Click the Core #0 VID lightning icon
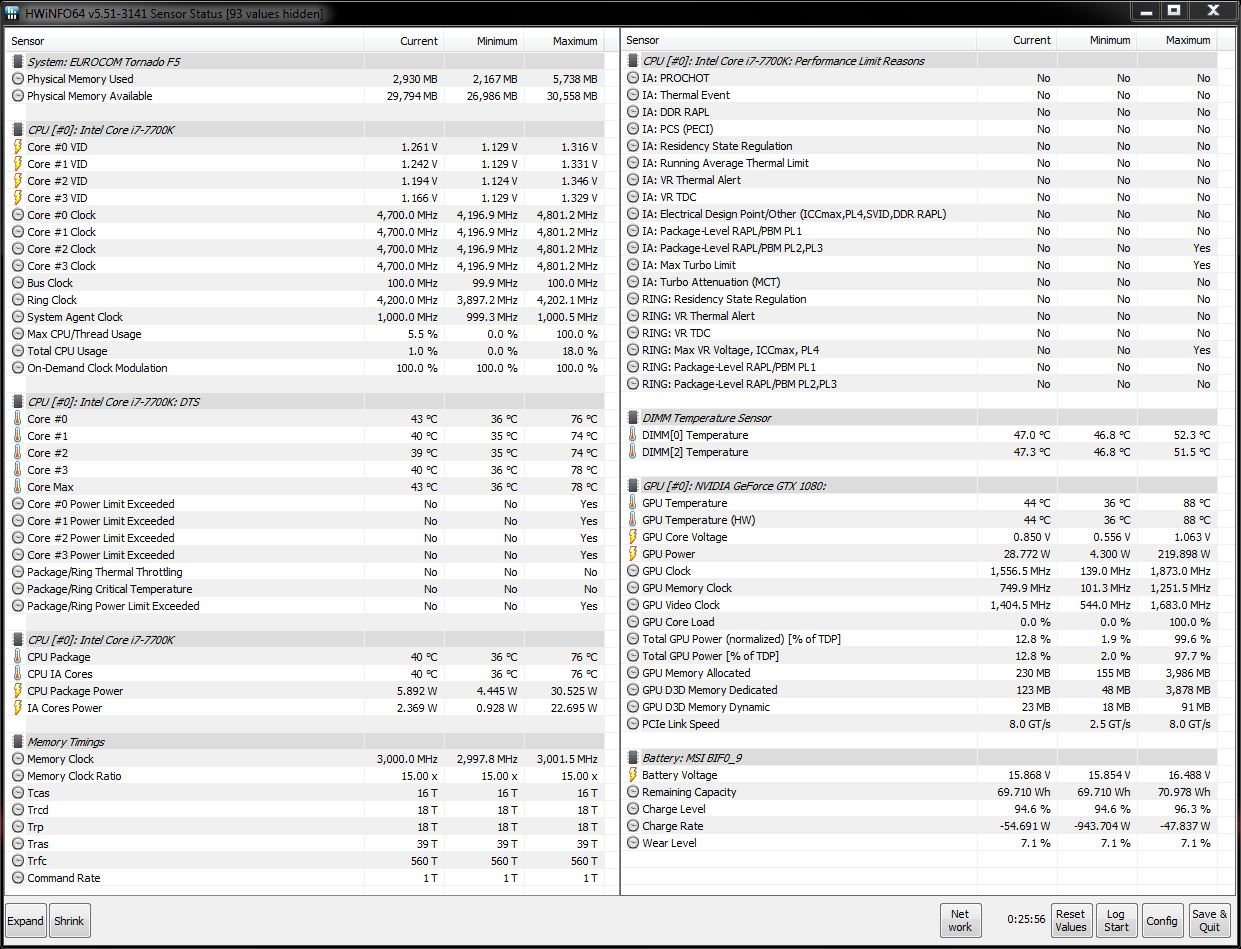 [18, 147]
